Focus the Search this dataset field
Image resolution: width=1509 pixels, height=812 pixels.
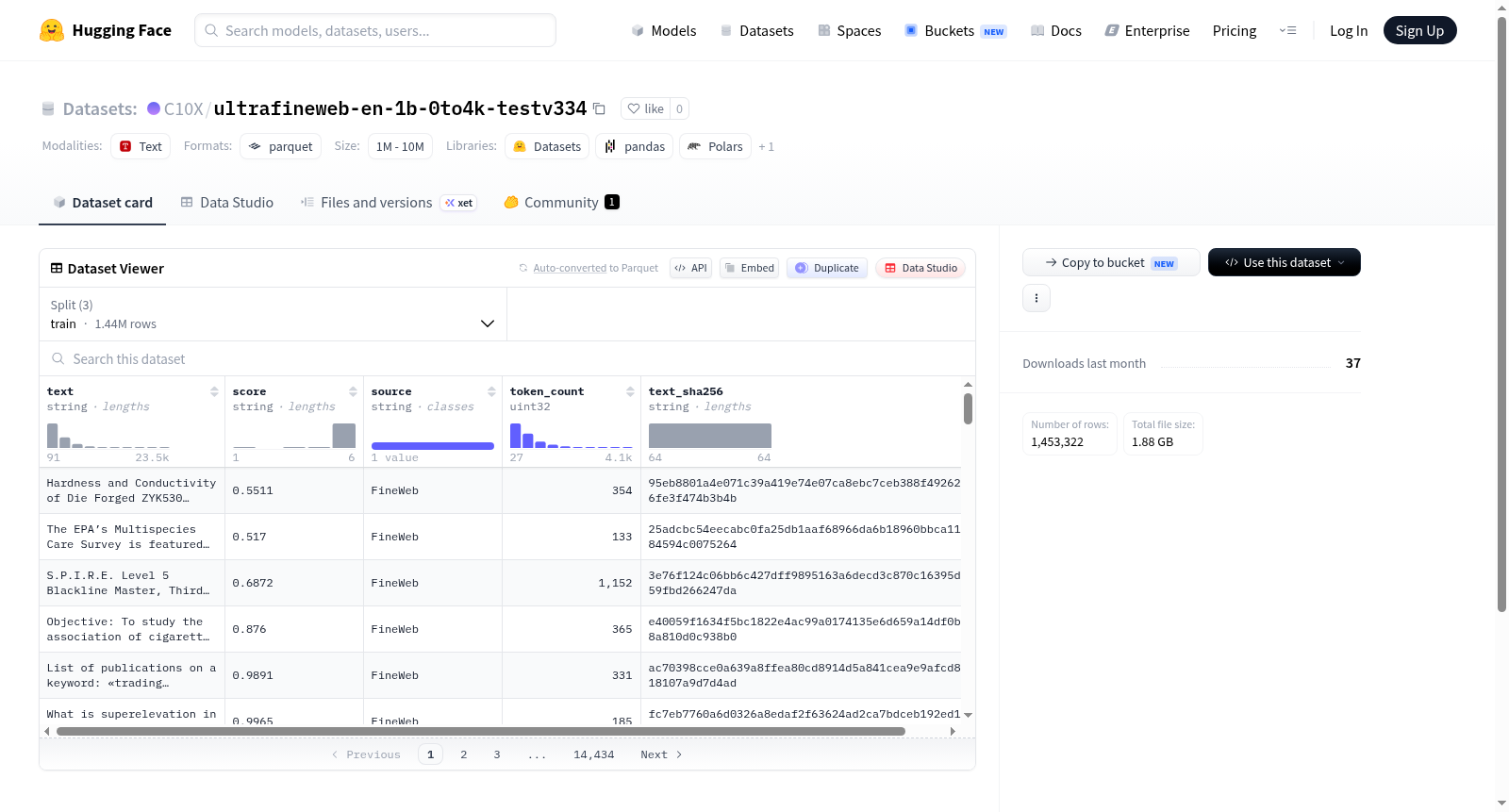(x=507, y=358)
